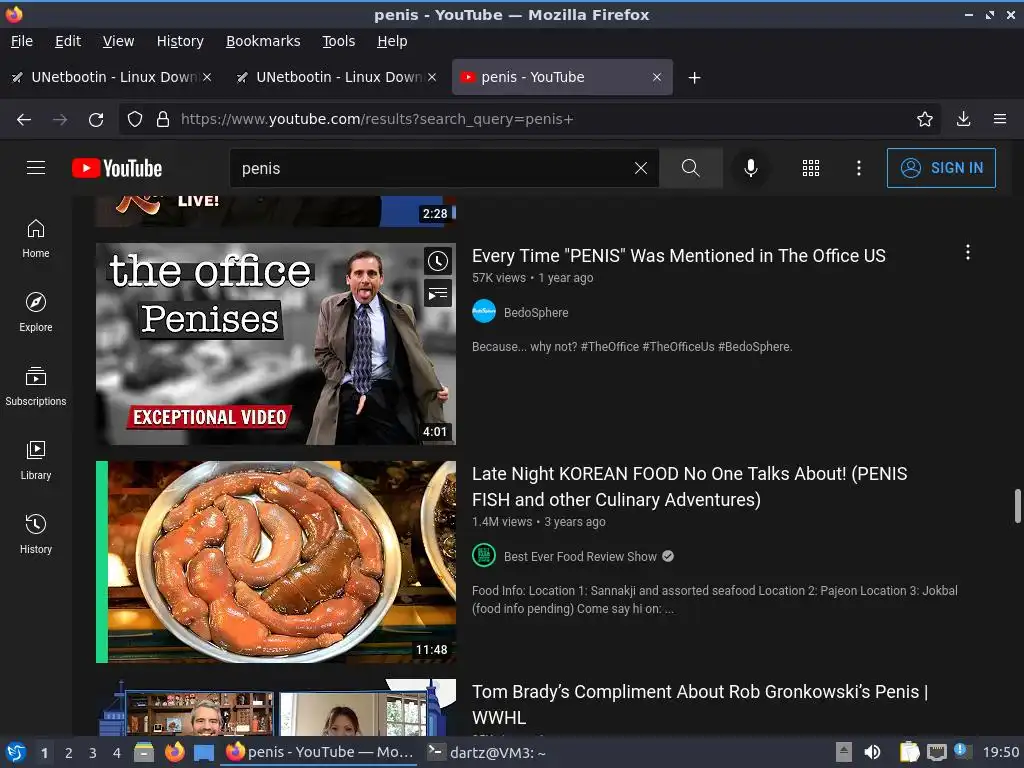Image resolution: width=1024 pixels, height=768 pixels.
Task: Click the page vertical scrollbar handle
Action: click(1017, 505)
